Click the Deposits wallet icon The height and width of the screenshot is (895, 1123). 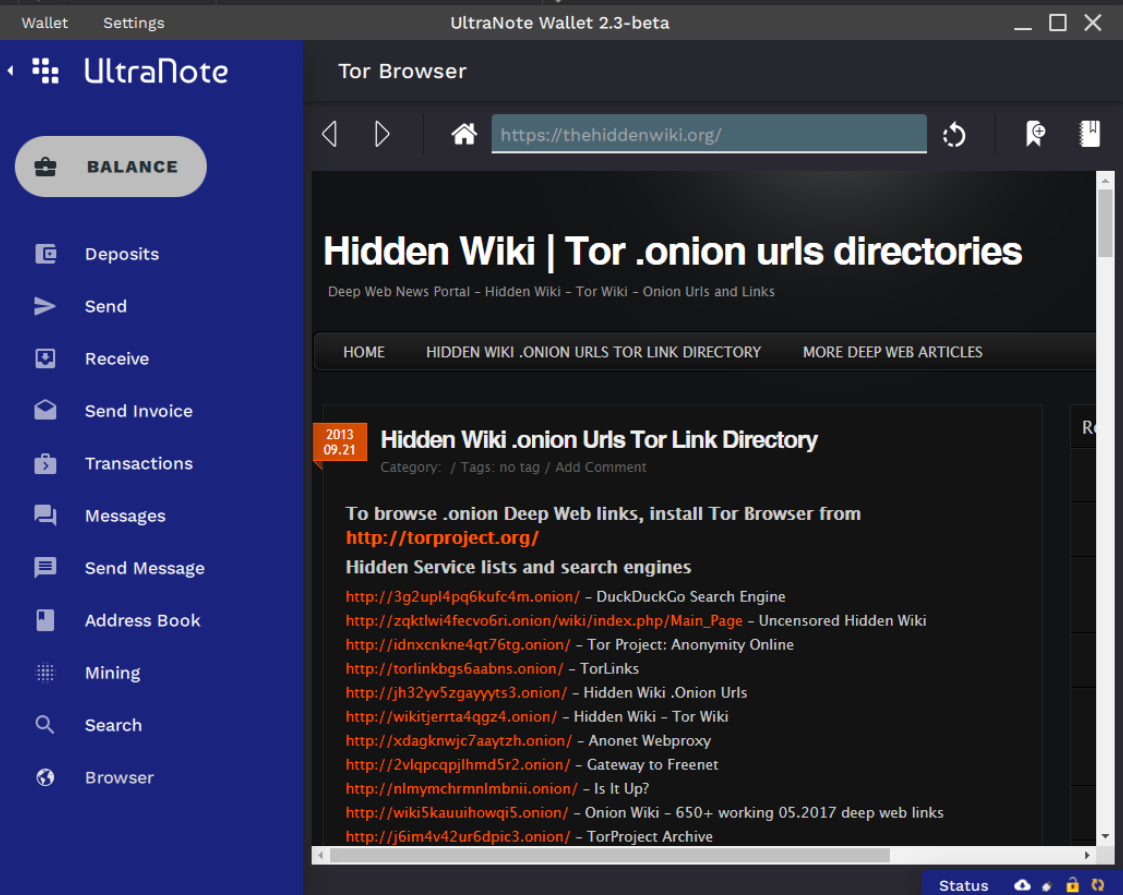pyautogui.click(x=45, y=253)
